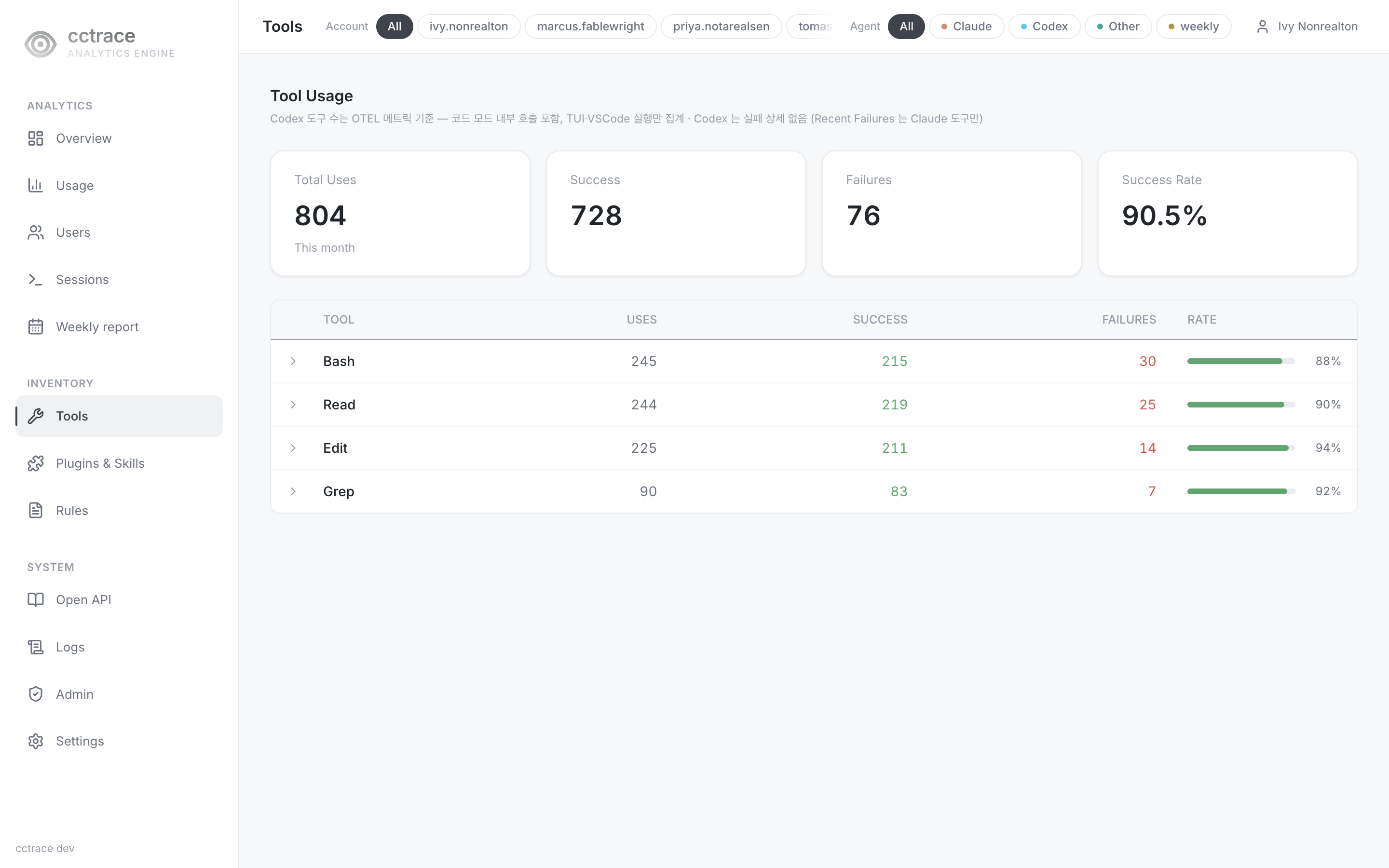Expand the Edit tool row
This screenshot has width=1389, height=868.
[x=293, y=448]
